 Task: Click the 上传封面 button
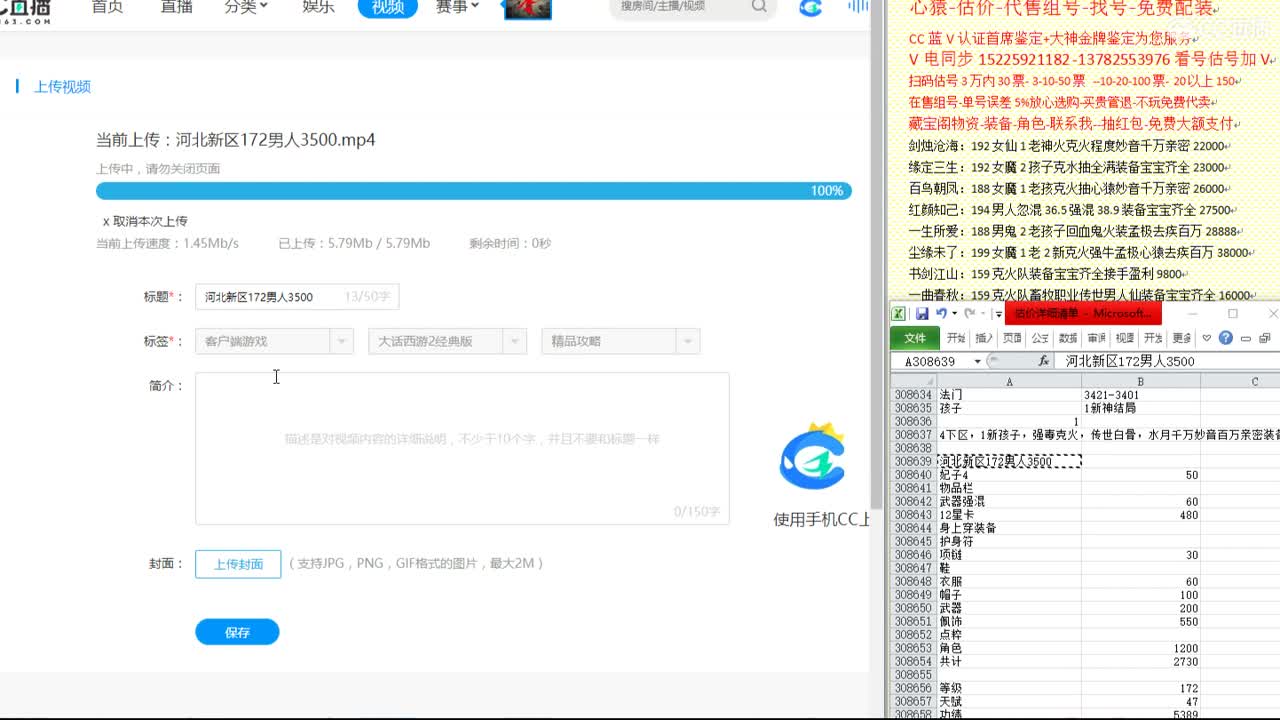(x=238, y=564)
